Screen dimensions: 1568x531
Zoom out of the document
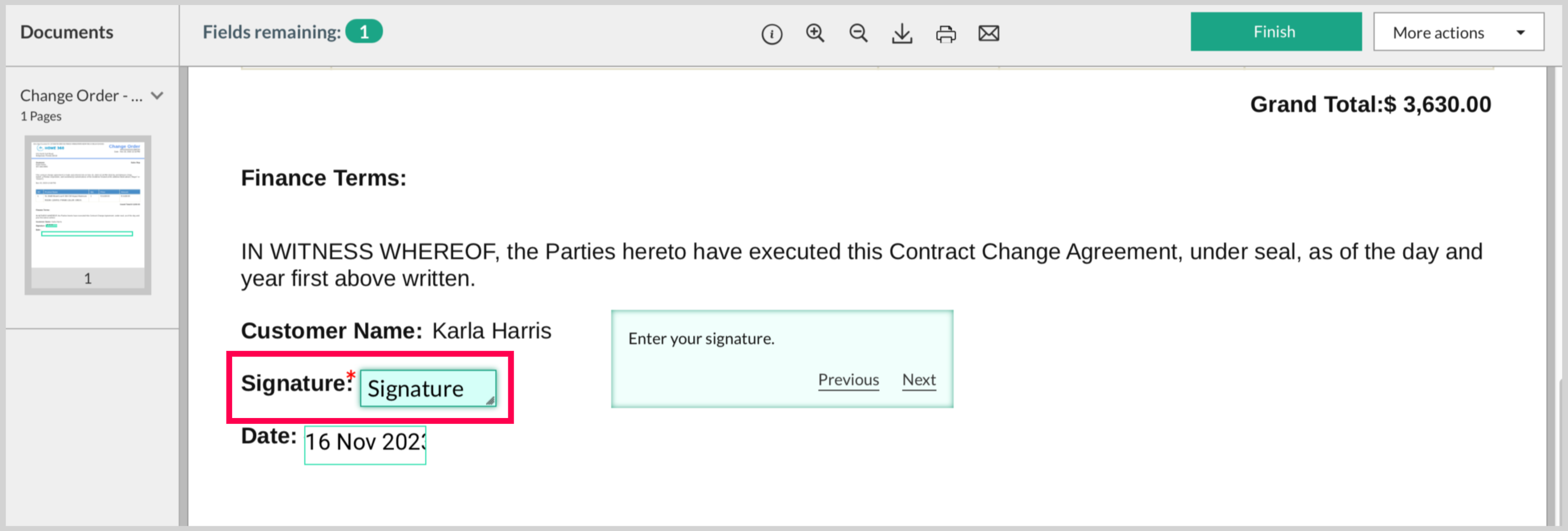tap(858, 34)
